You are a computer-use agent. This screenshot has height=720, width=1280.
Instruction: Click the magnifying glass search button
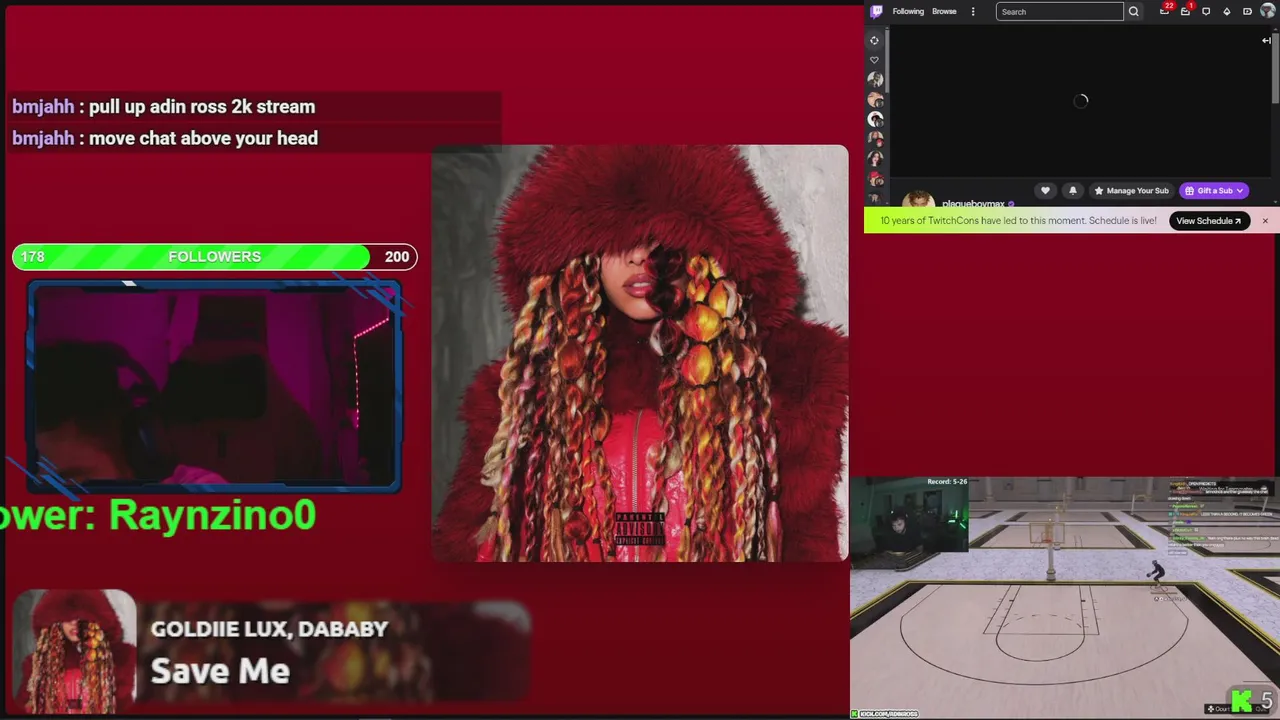click(x=1133, y=11)
